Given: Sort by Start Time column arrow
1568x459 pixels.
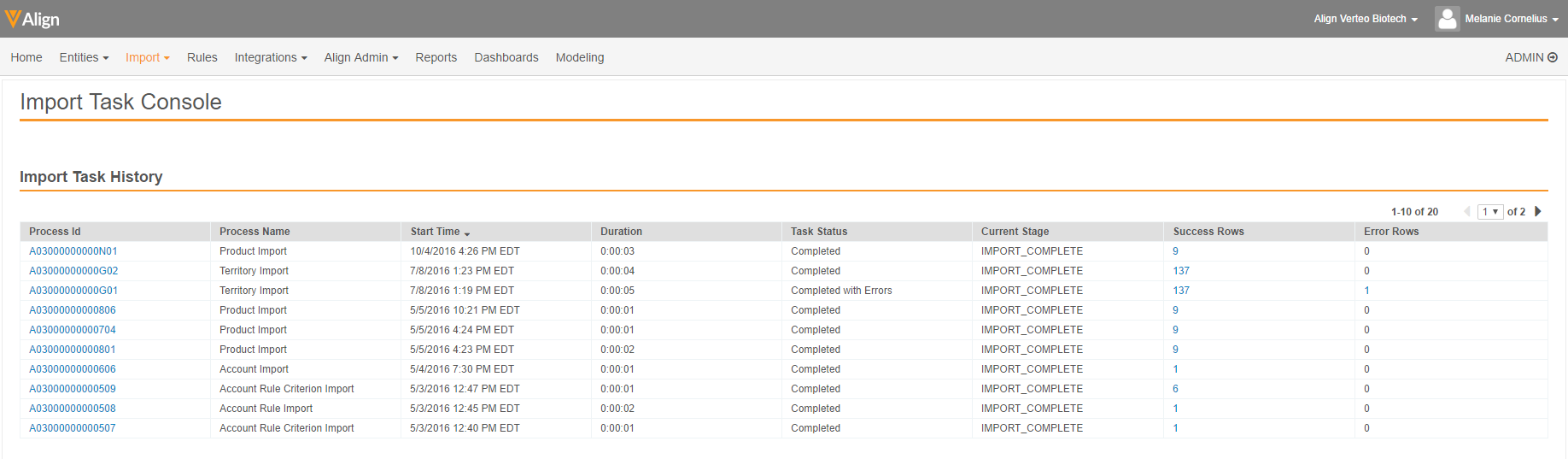Looking at the screenshot, I should point(467,232).
